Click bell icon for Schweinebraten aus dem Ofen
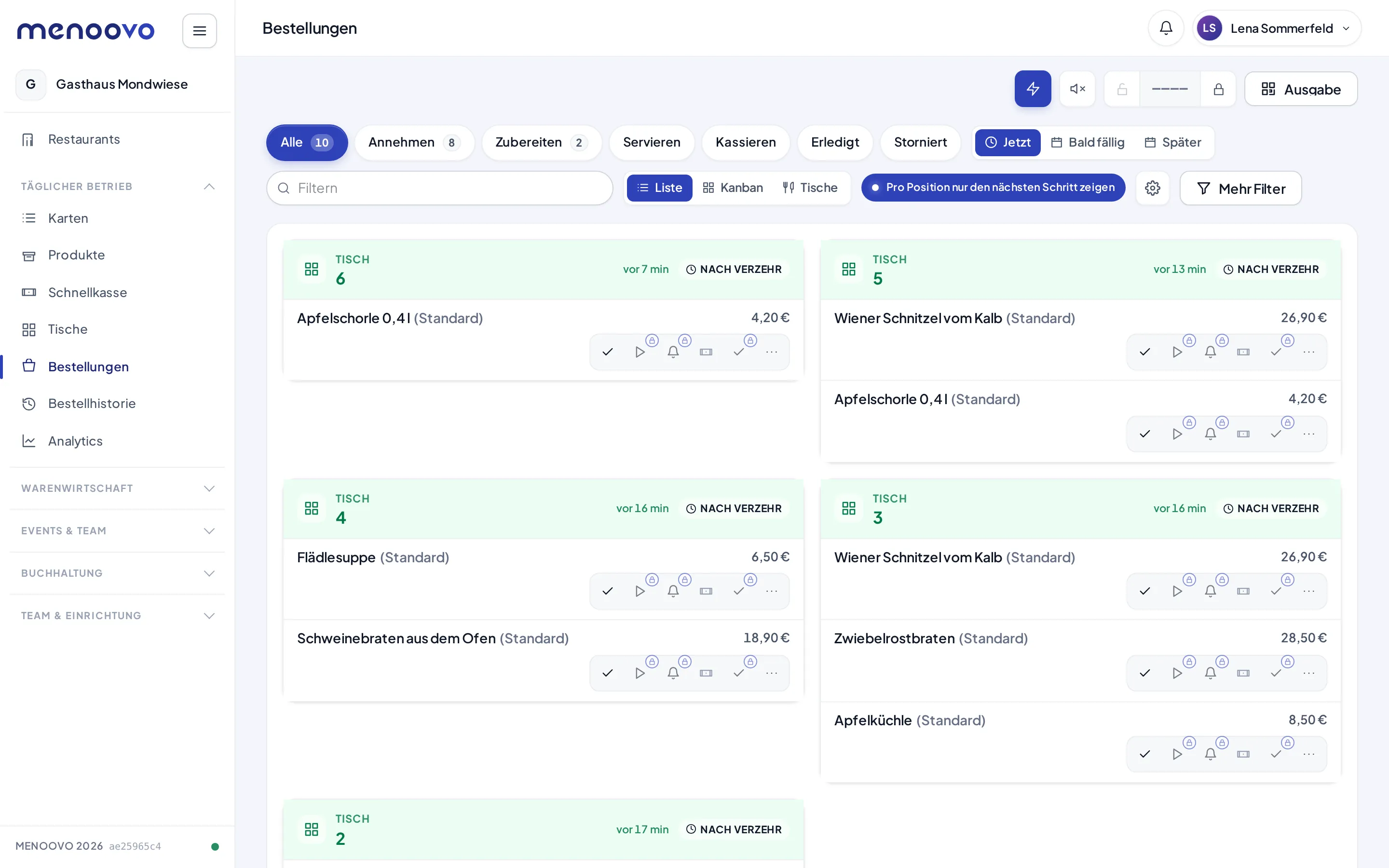Image resolution: width=1389 pixels, height=868 pixels. (673, 673)
